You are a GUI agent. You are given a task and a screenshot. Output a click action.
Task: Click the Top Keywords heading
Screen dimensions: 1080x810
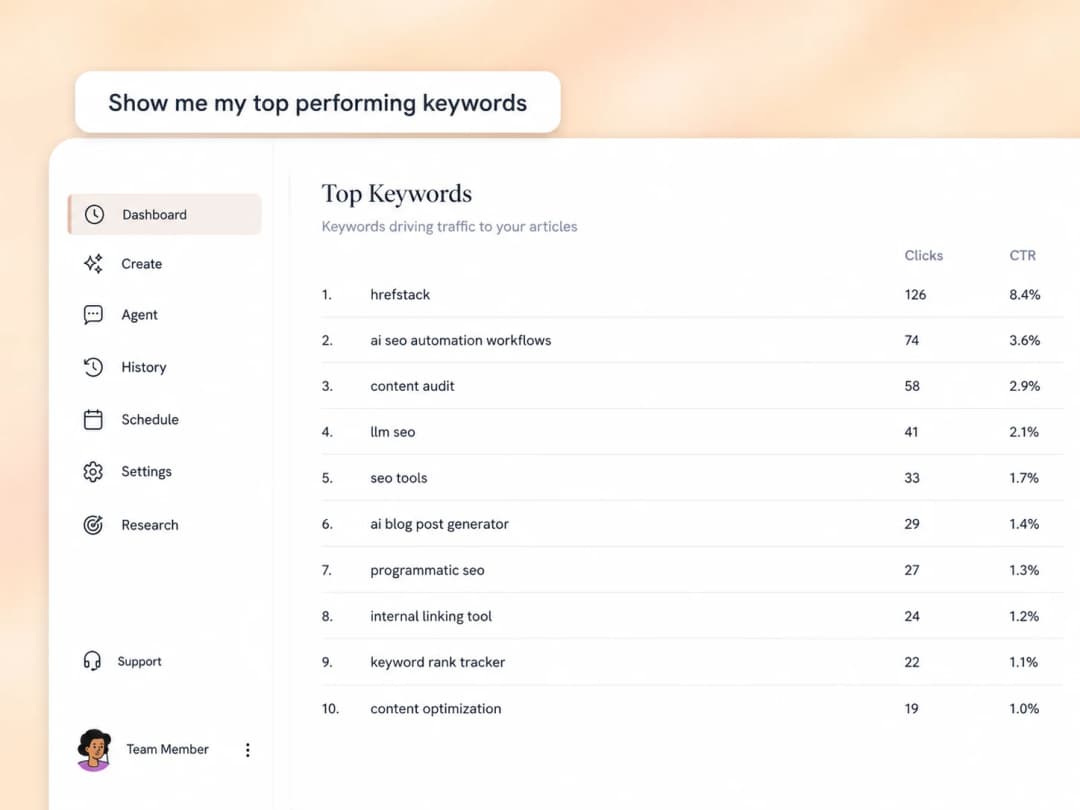click(397, 194)
